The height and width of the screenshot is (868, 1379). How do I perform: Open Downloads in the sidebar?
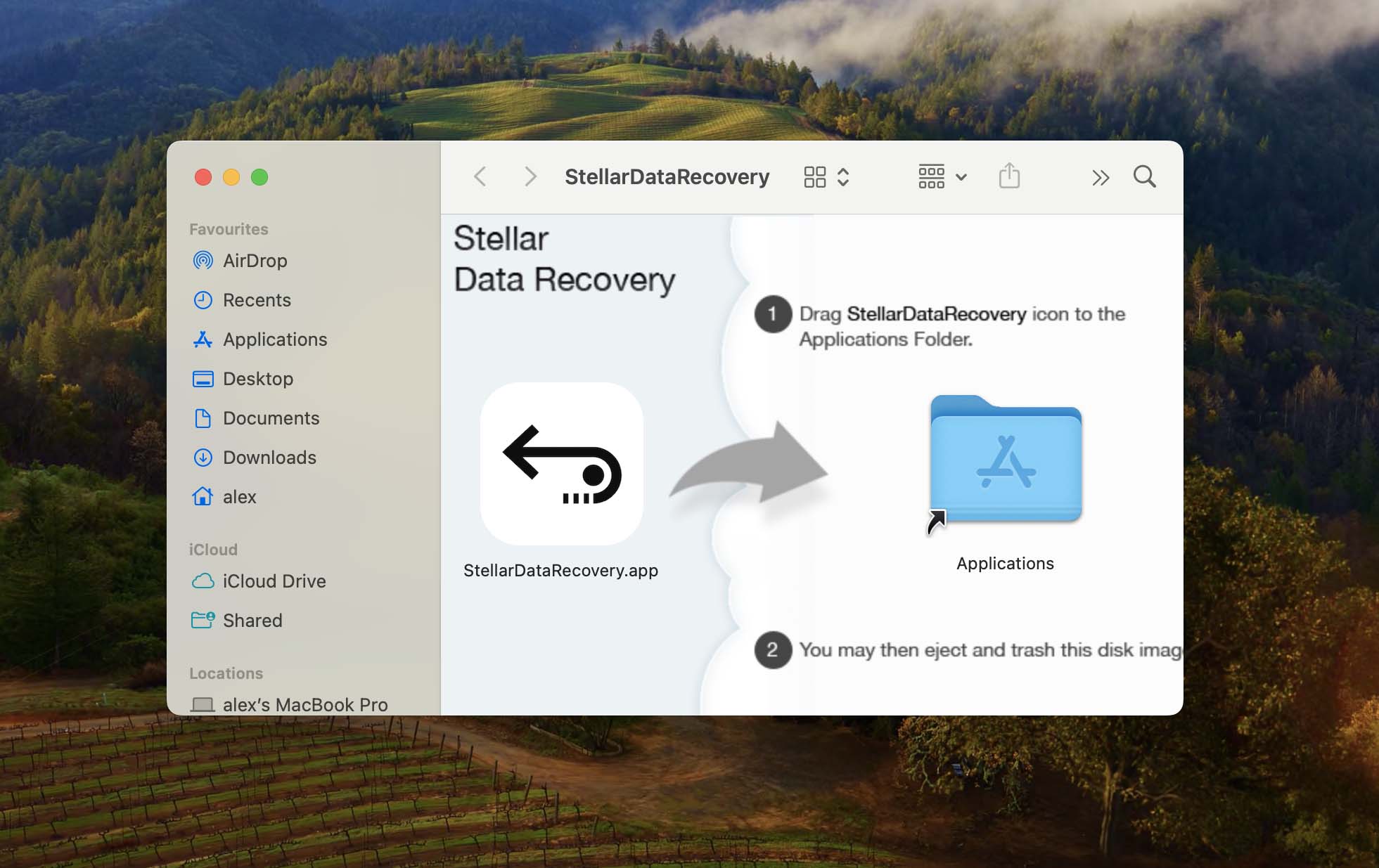tap(304, 458)
